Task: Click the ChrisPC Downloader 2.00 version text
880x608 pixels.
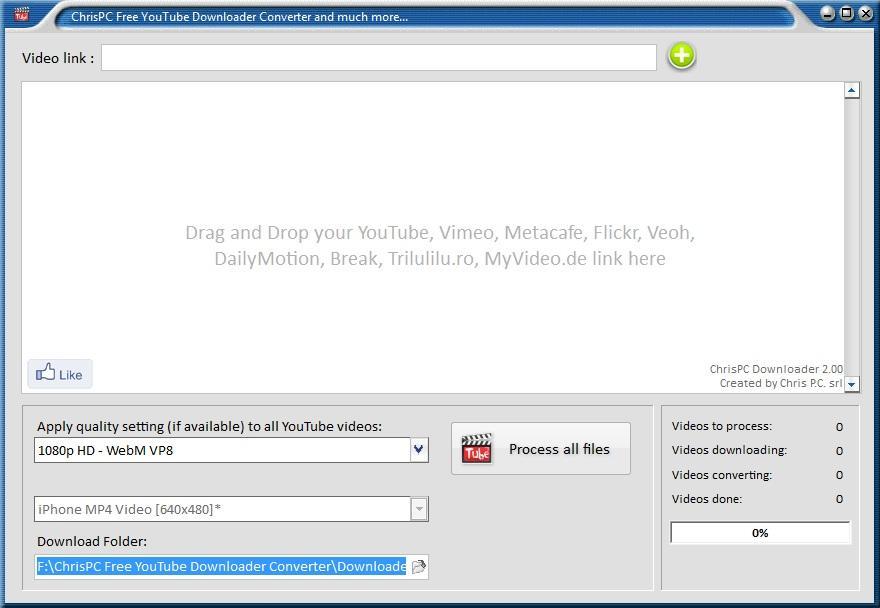Action: pyautogui.click(x=776, y=369)
